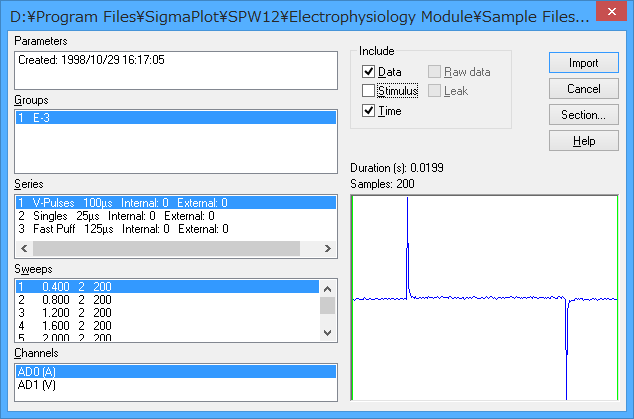Viewport: 634px width, 419px height.
Task: Click the Parameters text box
Action: pos(176,70)
